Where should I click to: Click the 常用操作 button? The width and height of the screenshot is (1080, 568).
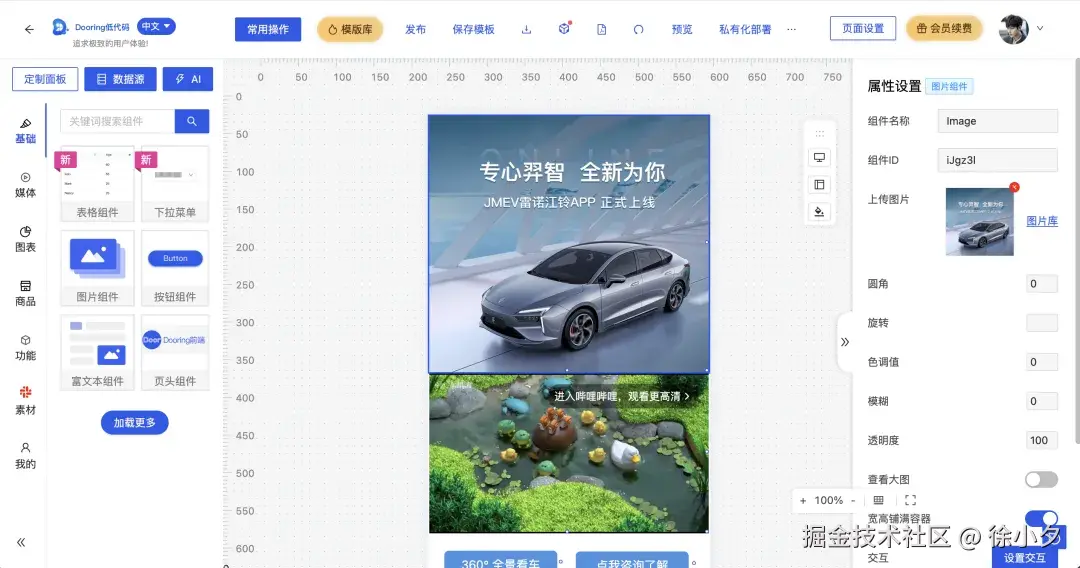point(268,29)
